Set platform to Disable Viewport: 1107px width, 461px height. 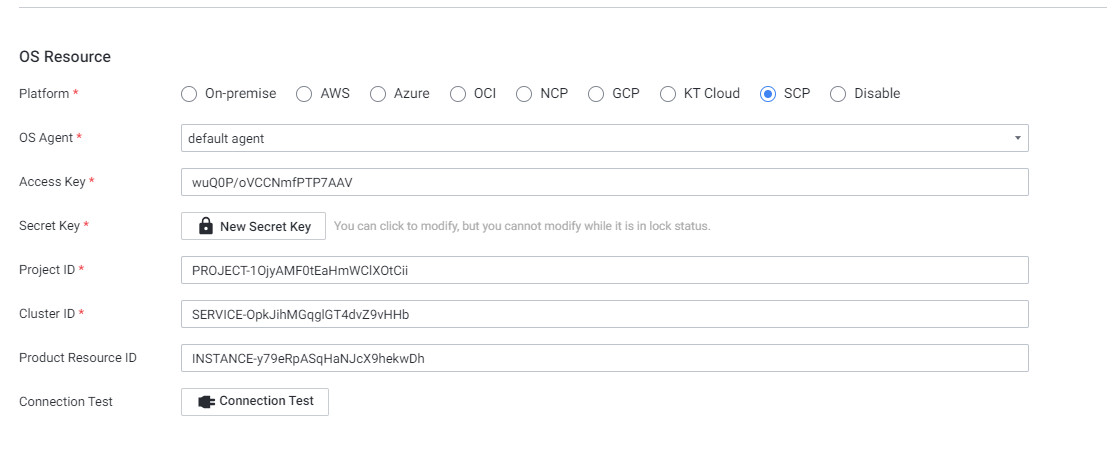pos(838,94)
